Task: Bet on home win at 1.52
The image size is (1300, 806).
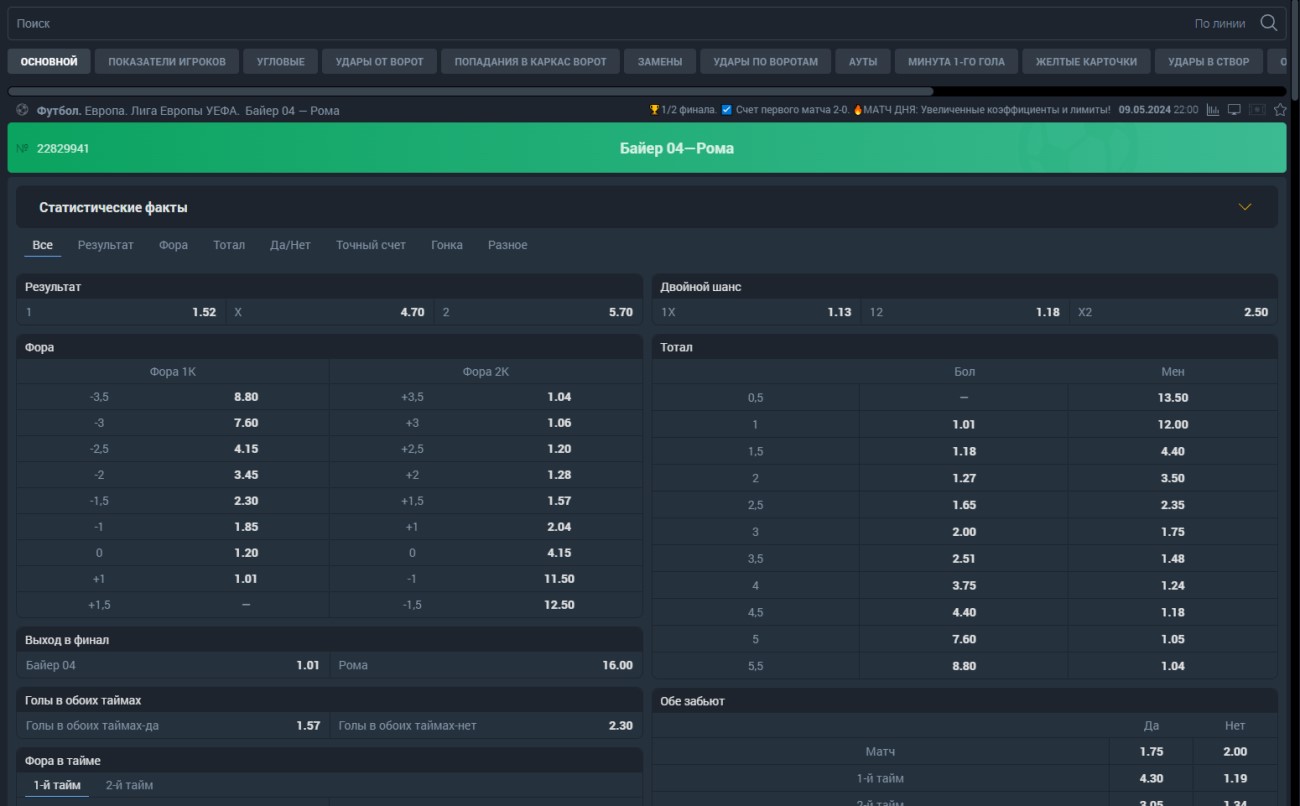Action: (121, 312)
